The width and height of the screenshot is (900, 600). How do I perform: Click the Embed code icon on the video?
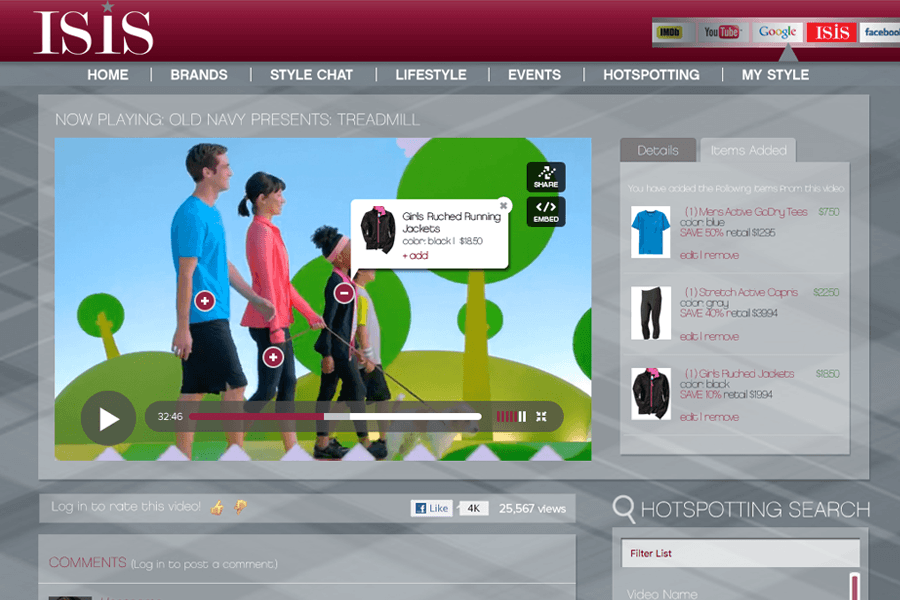click(546, 212)
